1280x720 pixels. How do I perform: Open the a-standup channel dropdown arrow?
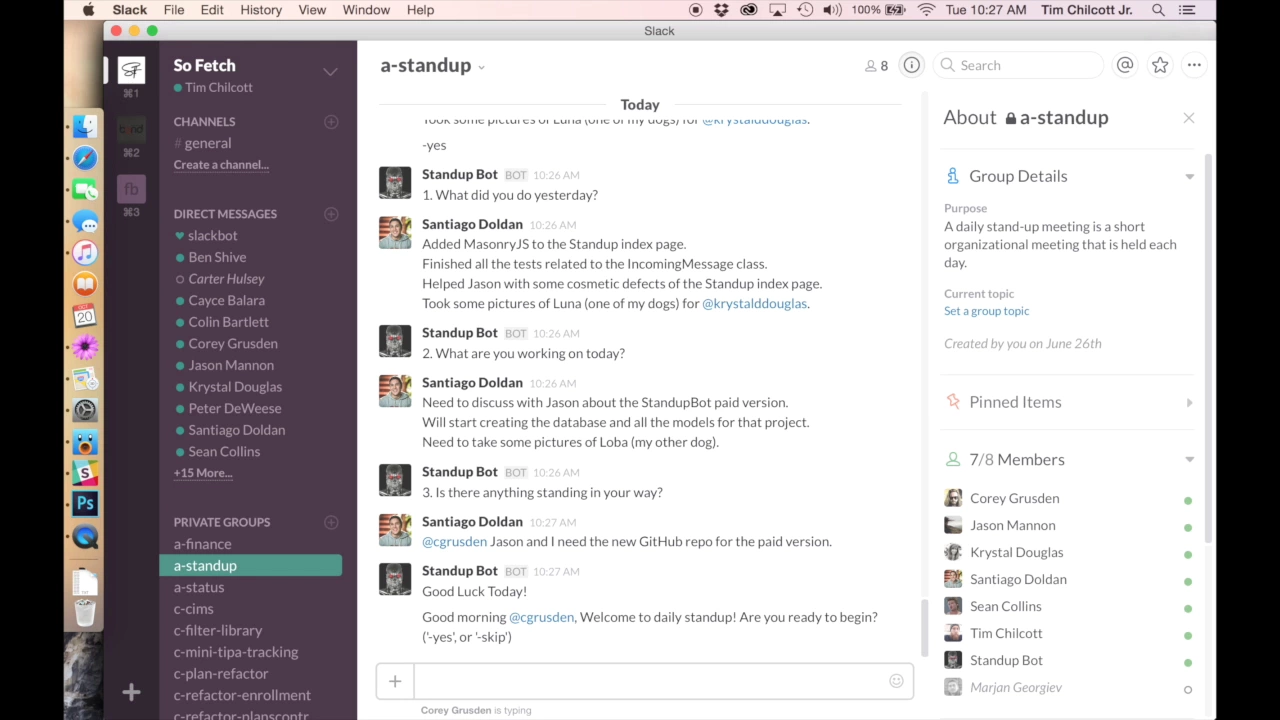point(481,68)
